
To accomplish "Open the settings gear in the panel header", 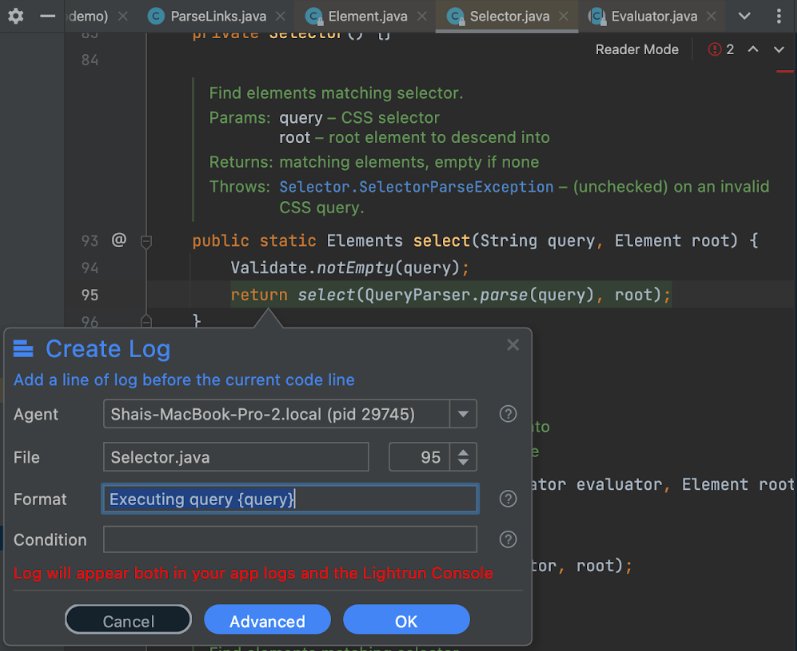I will [x=16, y=16].
